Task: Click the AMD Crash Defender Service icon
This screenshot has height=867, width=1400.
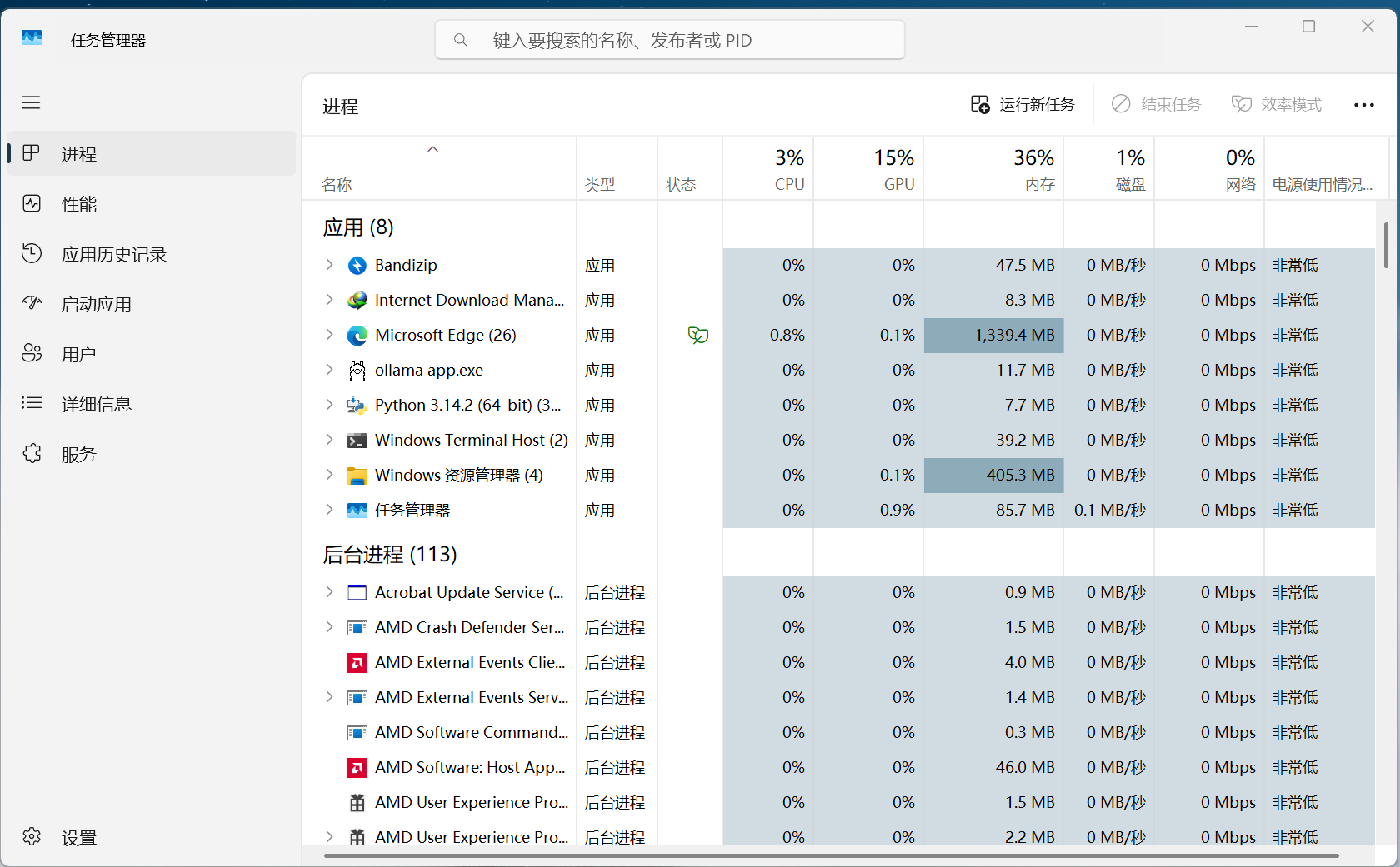Action: coord(357,628)
